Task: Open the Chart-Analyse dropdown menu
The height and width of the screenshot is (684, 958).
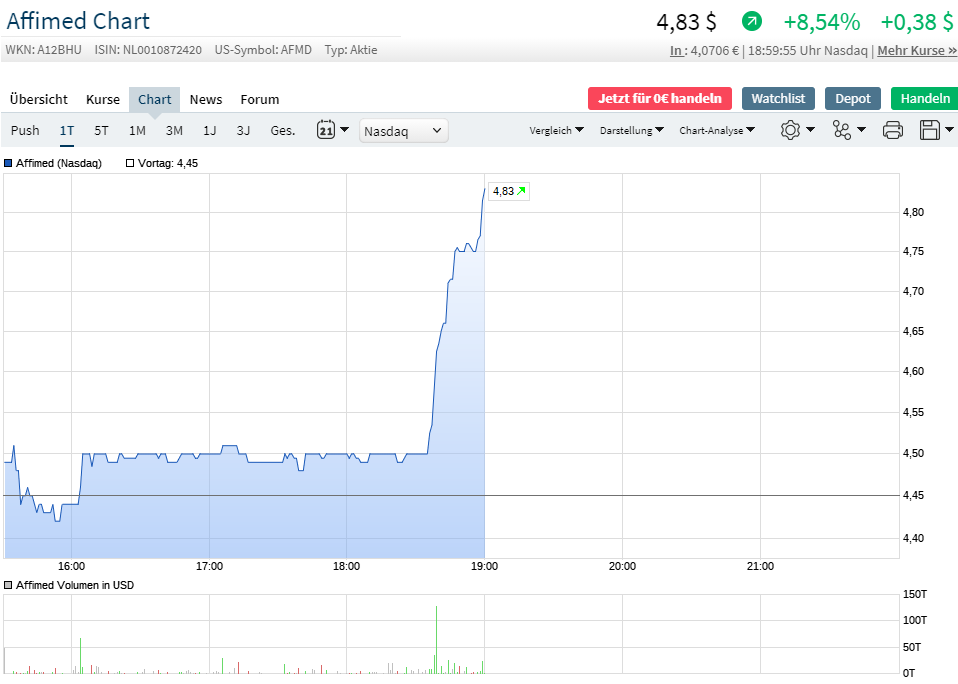Action: (x=716, y=130)
